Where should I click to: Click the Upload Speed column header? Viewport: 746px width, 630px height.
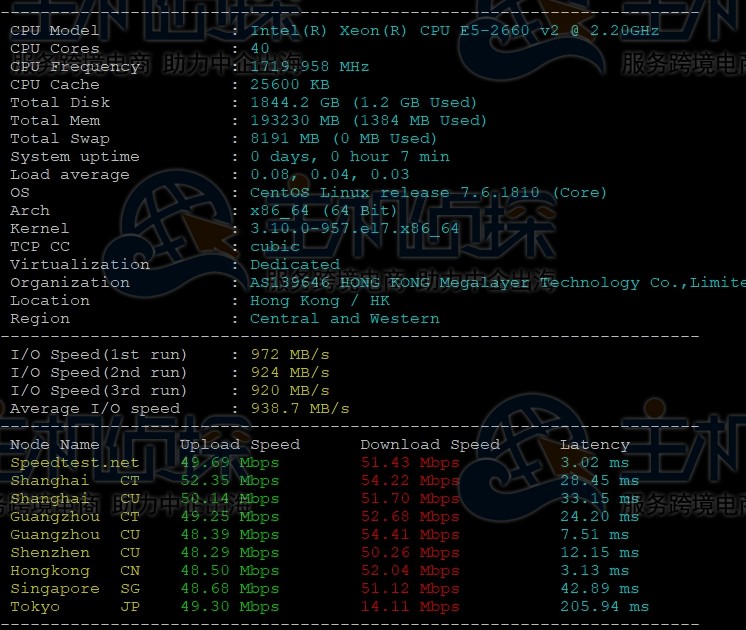tap(240, 445)
